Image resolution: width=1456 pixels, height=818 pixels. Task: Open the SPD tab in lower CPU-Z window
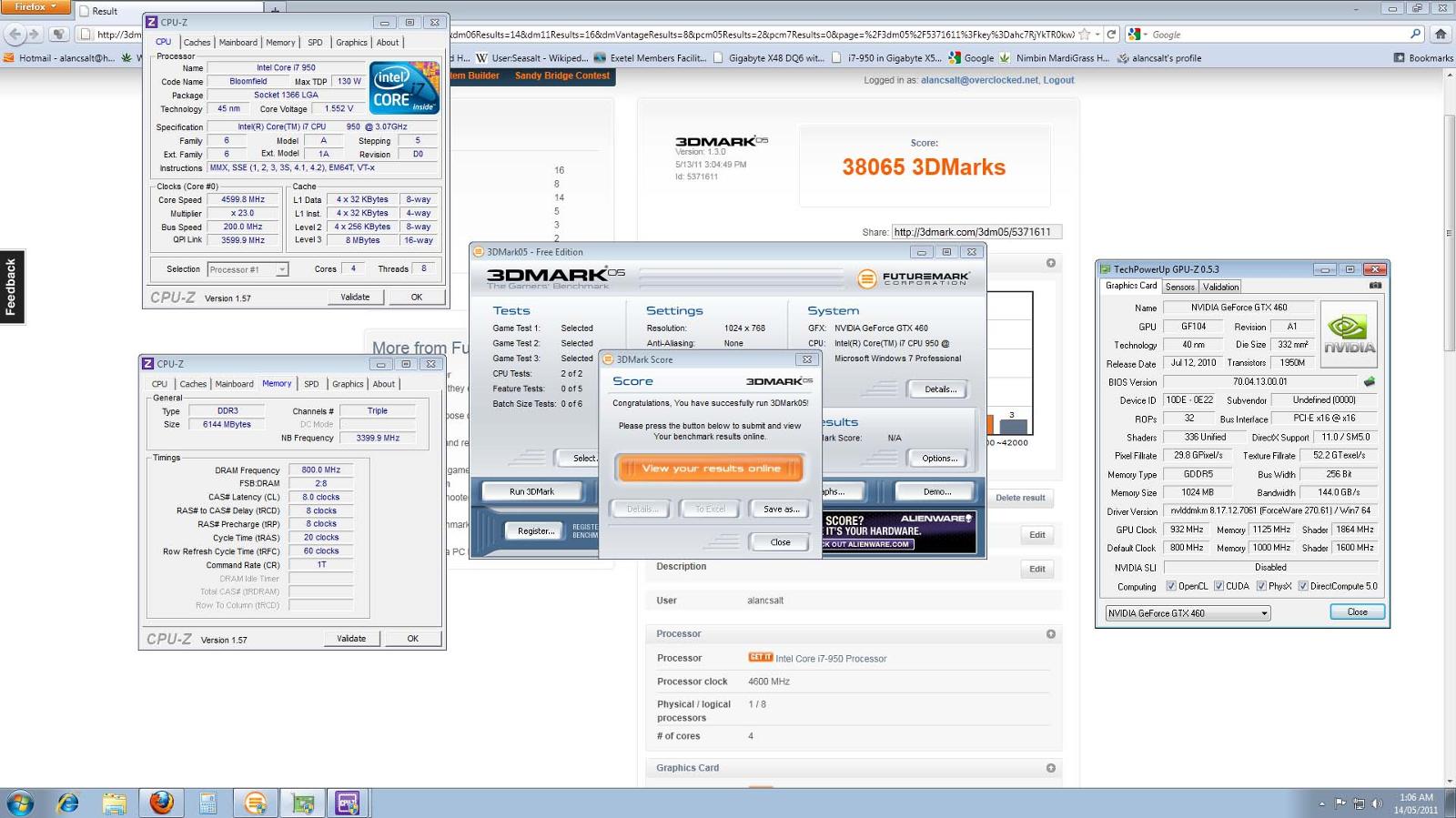tap(311, 384)
